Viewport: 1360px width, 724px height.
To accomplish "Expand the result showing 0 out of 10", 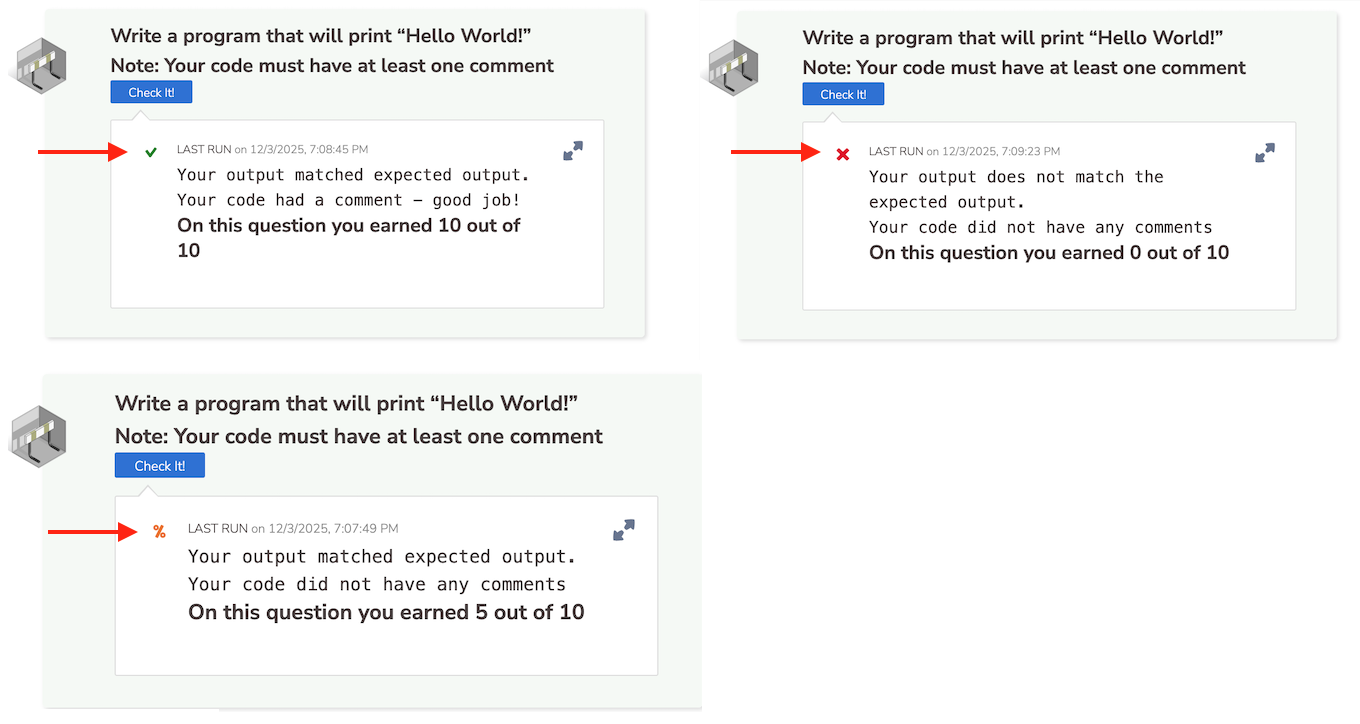I will (x=1265, y=153).
